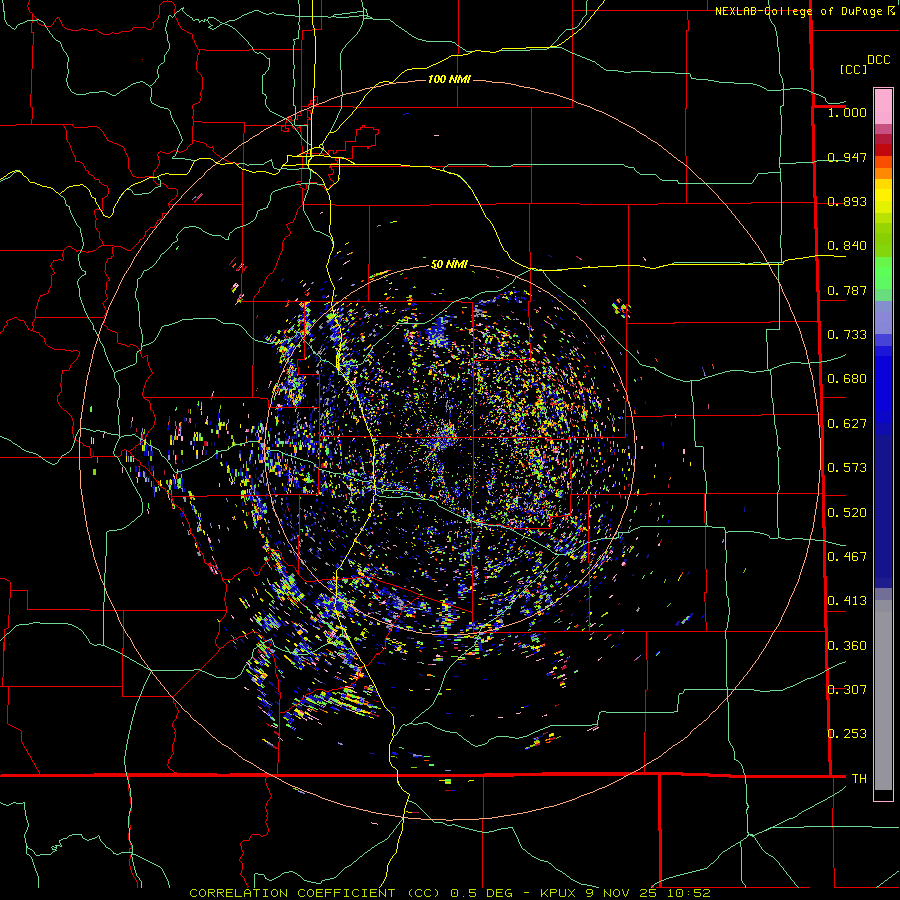The height and width of the screenshot is (900, 900).
Task: Click the Correlation Coefficient caption at bottom
Action: (x=450, y=893)
